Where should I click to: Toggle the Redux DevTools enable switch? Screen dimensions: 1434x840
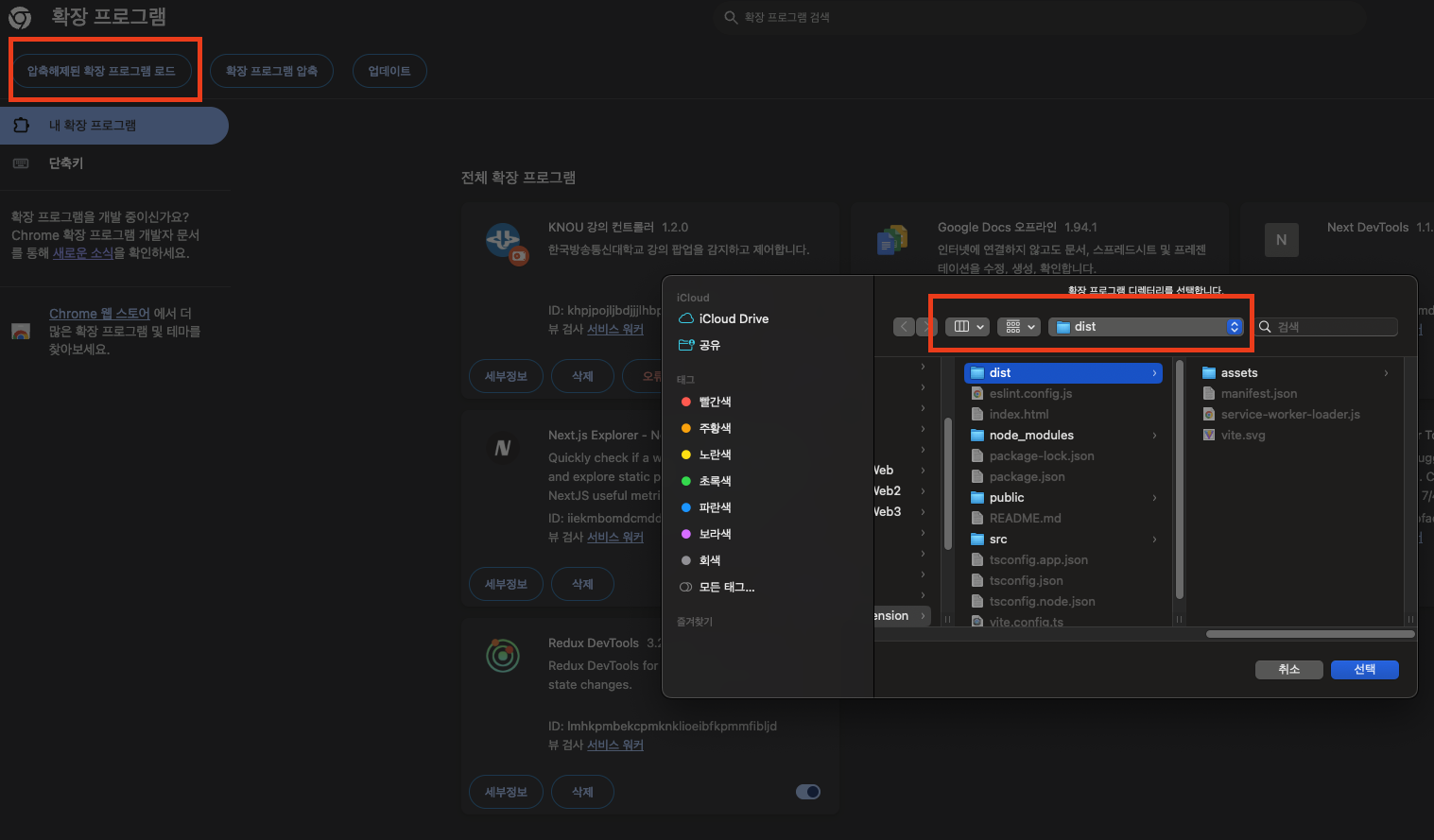pyautogui.click(x=808, y=792)
